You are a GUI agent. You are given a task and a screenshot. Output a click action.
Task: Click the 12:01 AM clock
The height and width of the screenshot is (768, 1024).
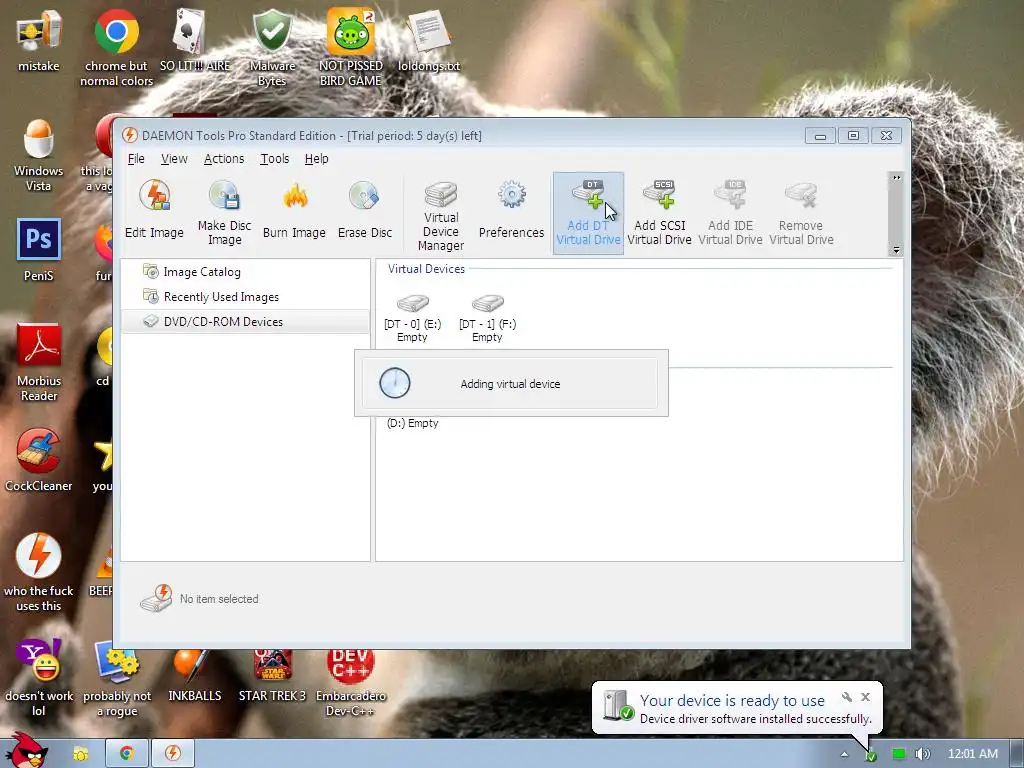point(972,754)
